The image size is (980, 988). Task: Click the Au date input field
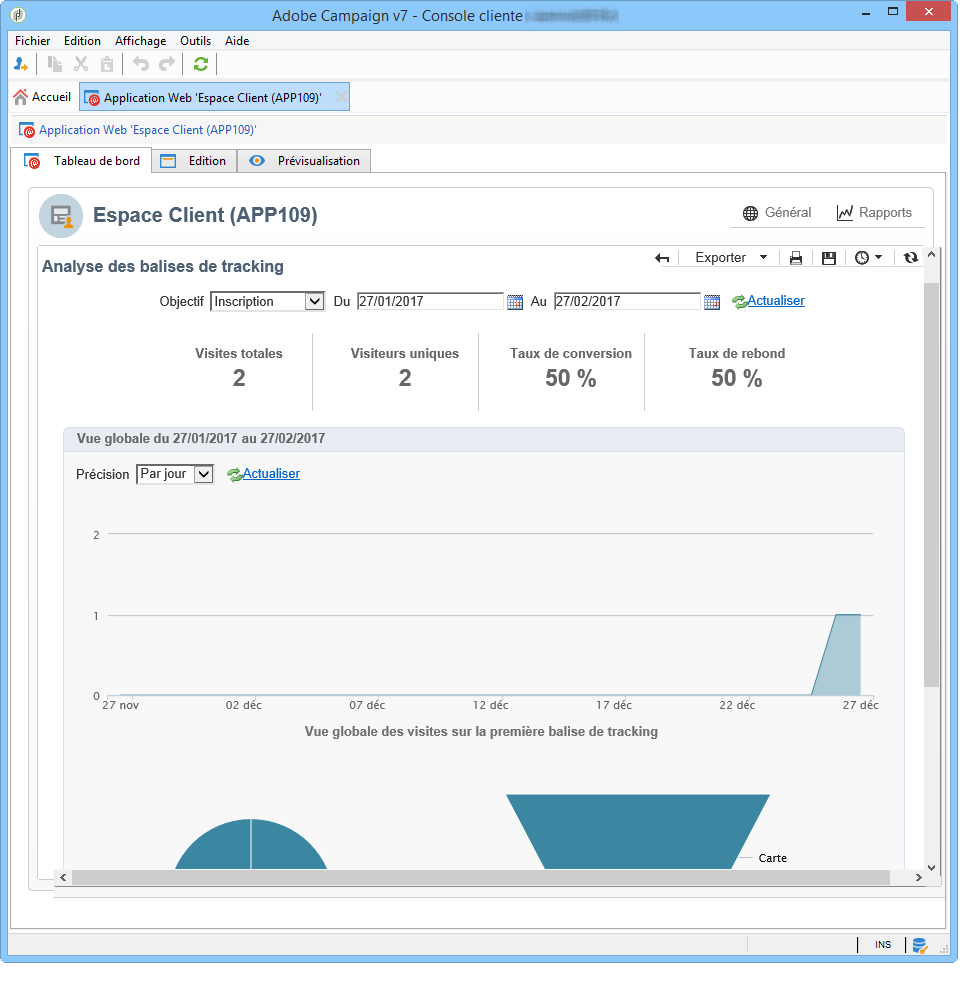(x=628, y=302)
